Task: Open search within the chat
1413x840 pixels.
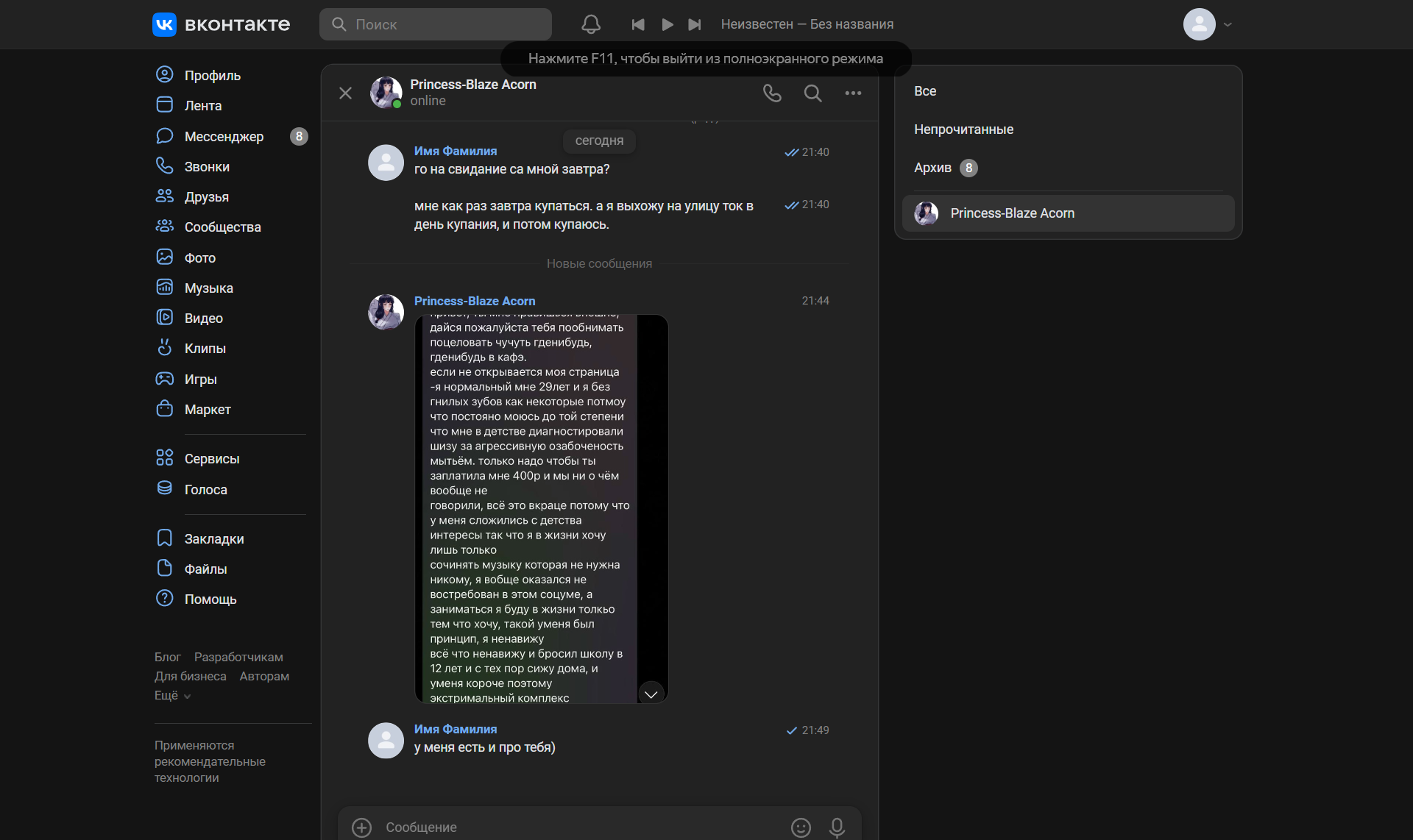Action: pos(812,93)
